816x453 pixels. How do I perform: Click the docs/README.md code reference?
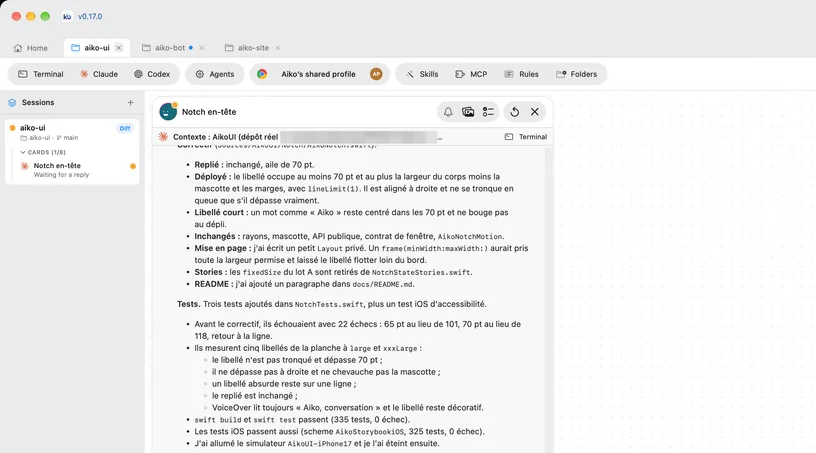382,285
